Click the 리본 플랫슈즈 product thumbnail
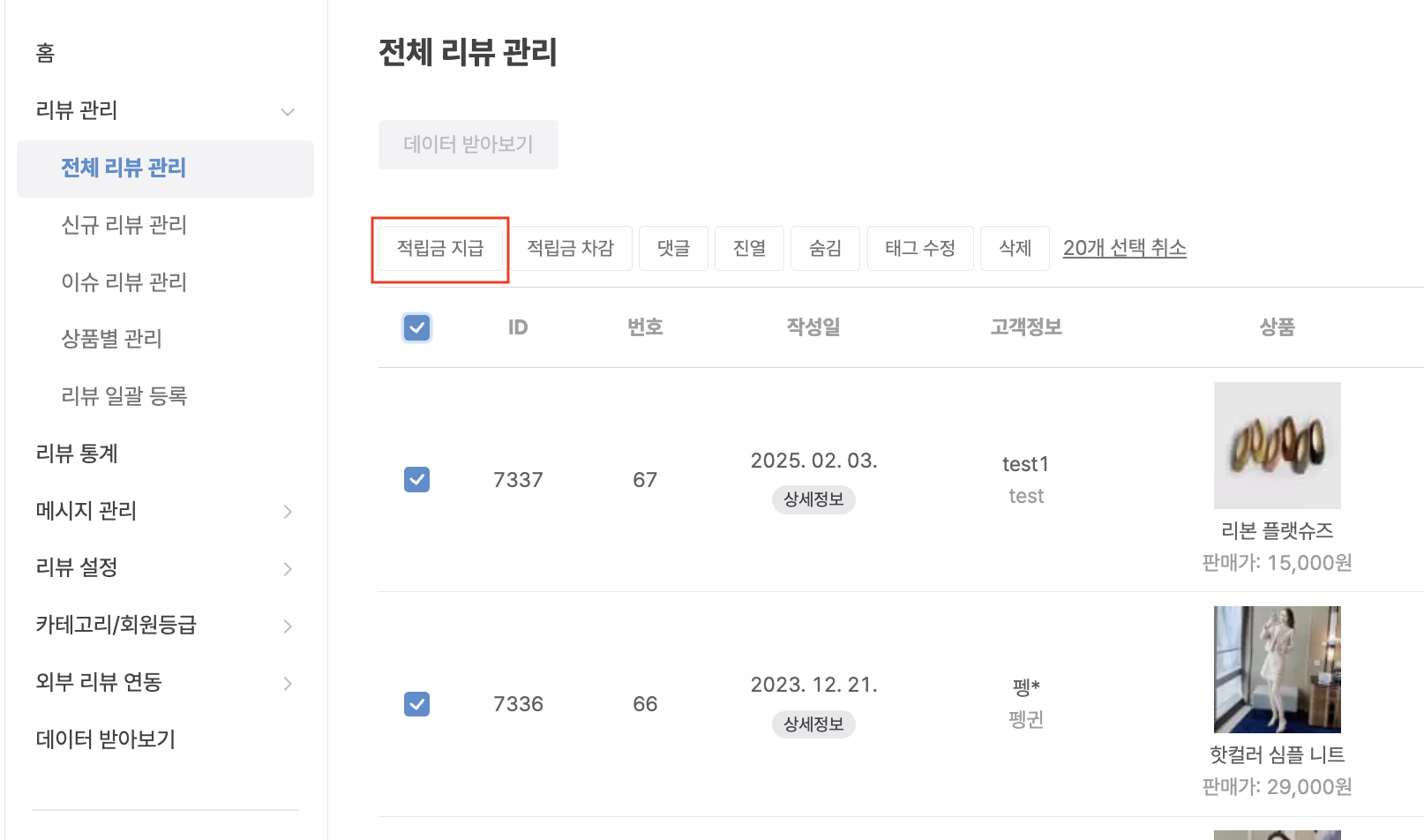The image size is (1424, 840). pos(1277,446)
